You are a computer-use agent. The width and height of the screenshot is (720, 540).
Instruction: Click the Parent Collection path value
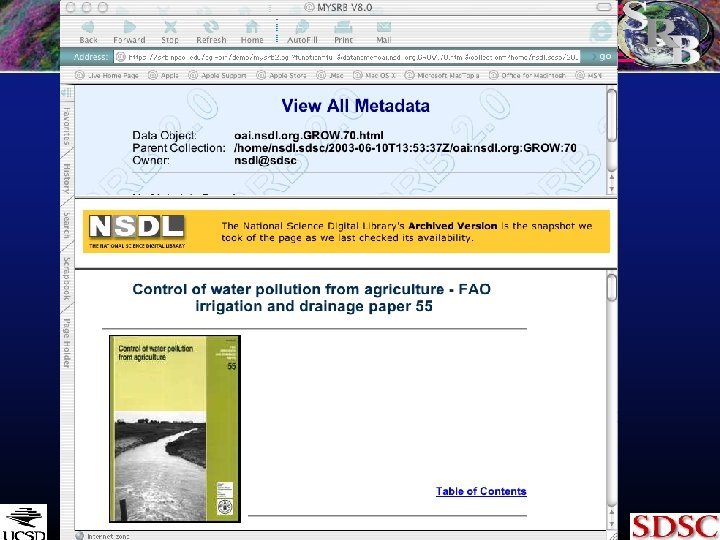coord(405,148)
